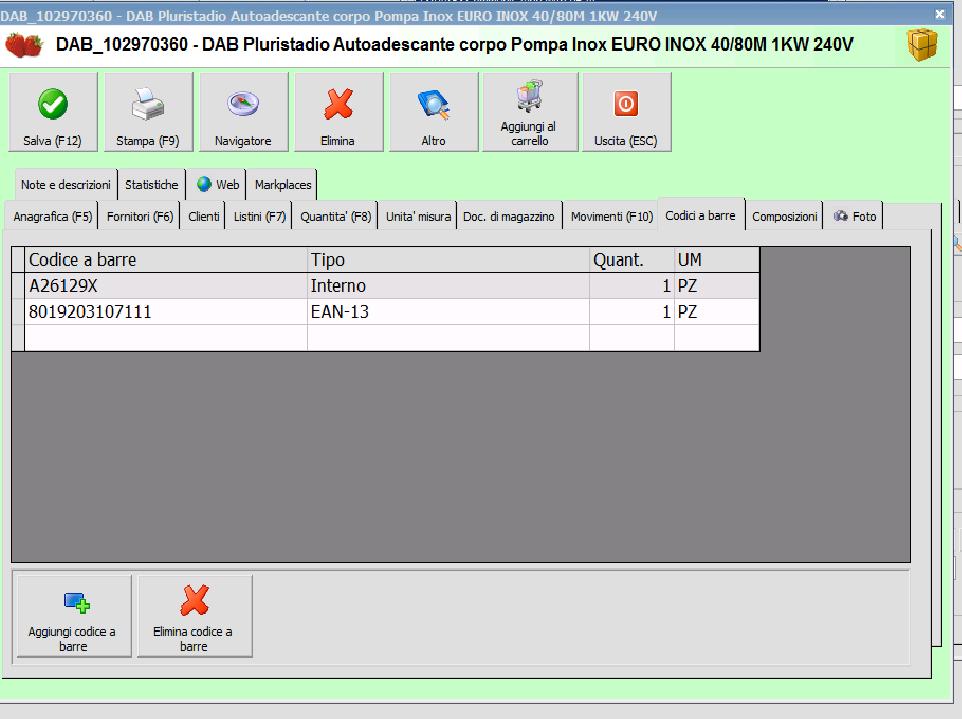The image size is (962, 719).
Task: Click Aggiungi codice a barre button
Action: click(x=74, y=616)
